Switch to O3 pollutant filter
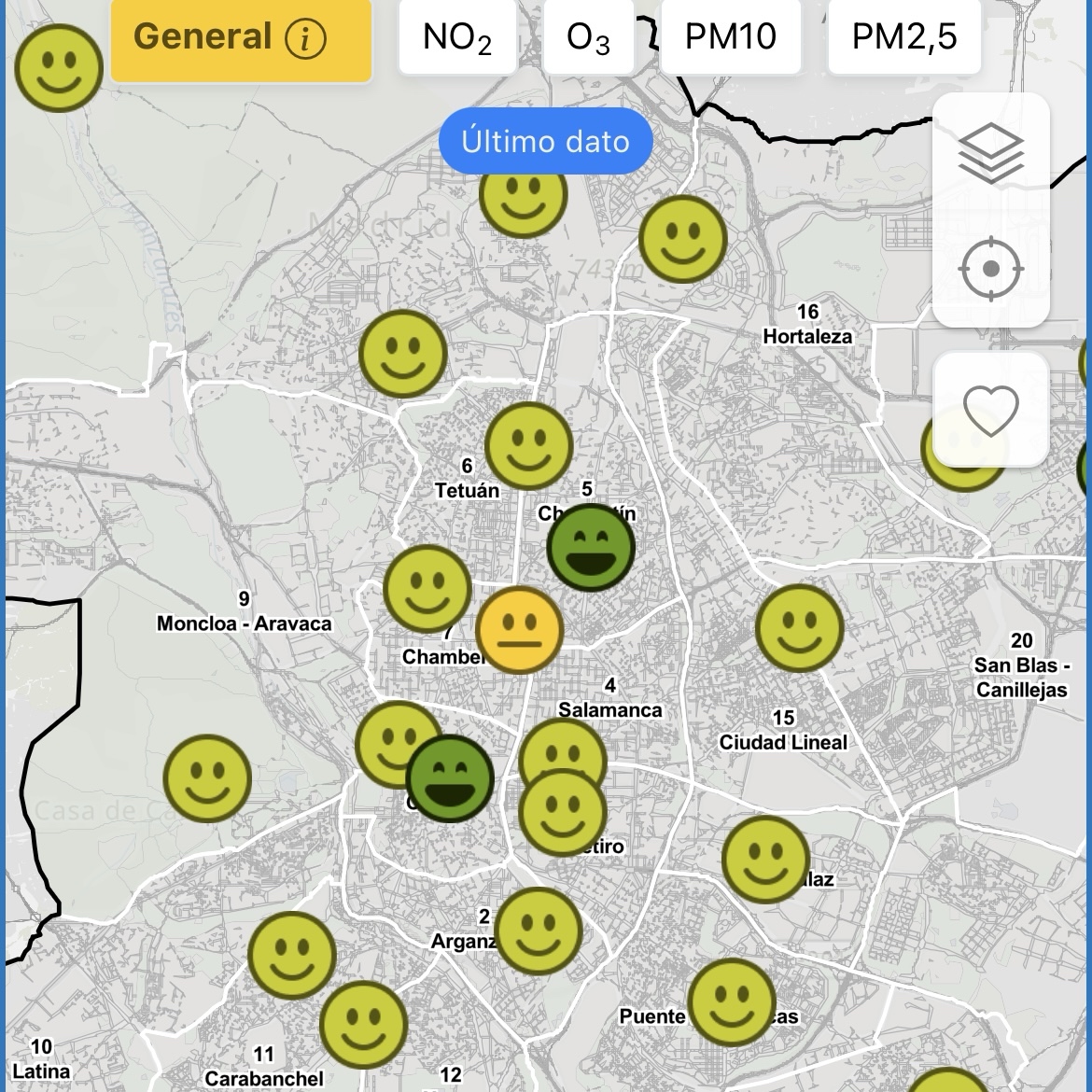1092x1092 pixels. point(589,37)
